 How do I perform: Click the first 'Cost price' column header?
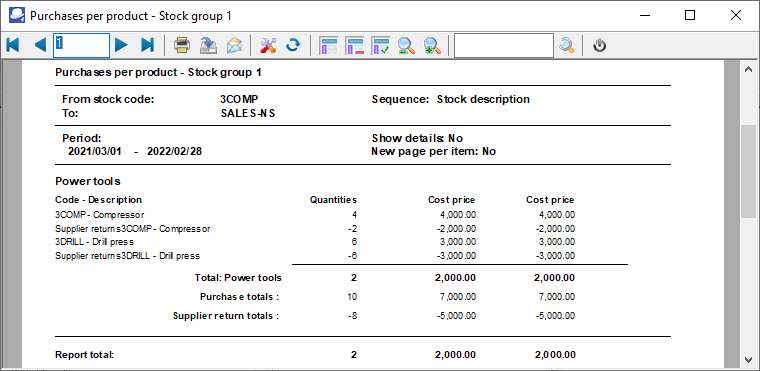tap(451, 200)
